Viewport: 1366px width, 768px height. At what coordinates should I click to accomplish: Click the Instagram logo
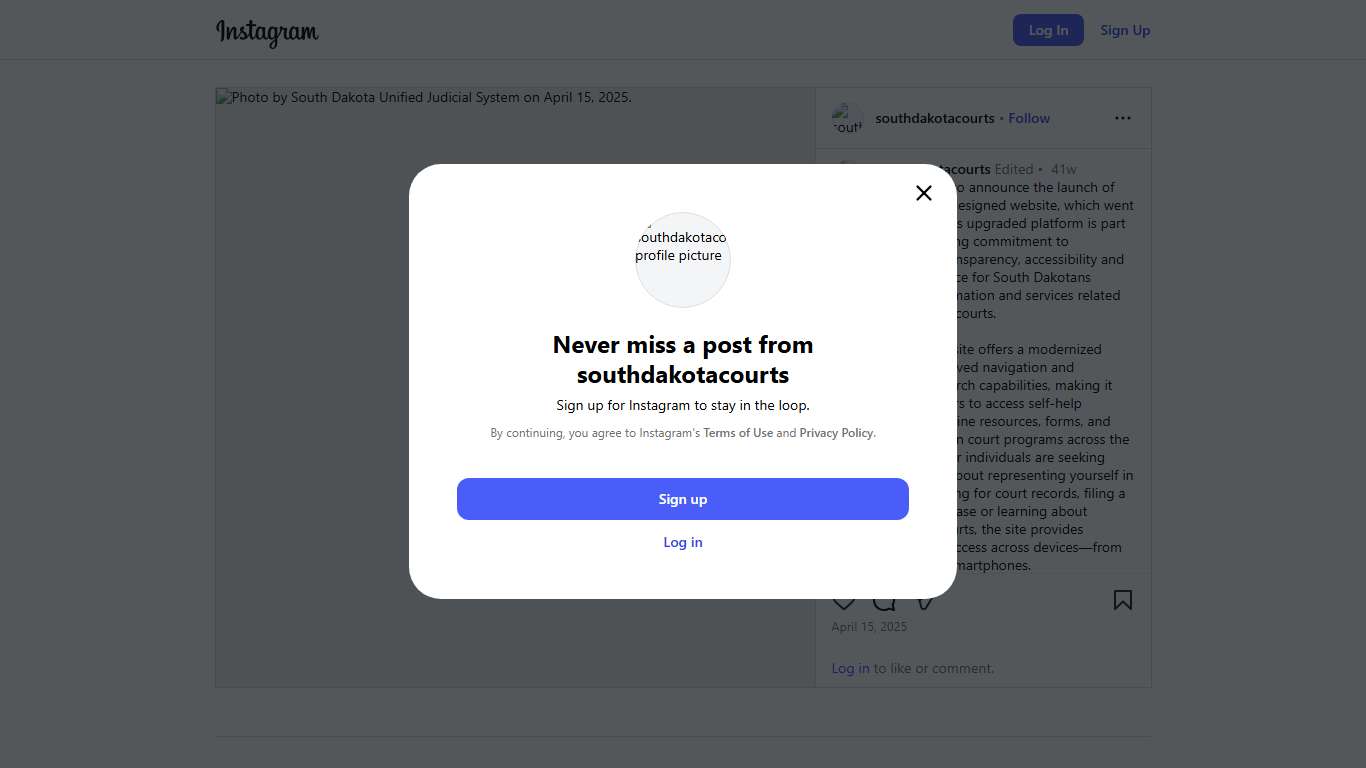point(267,32)
